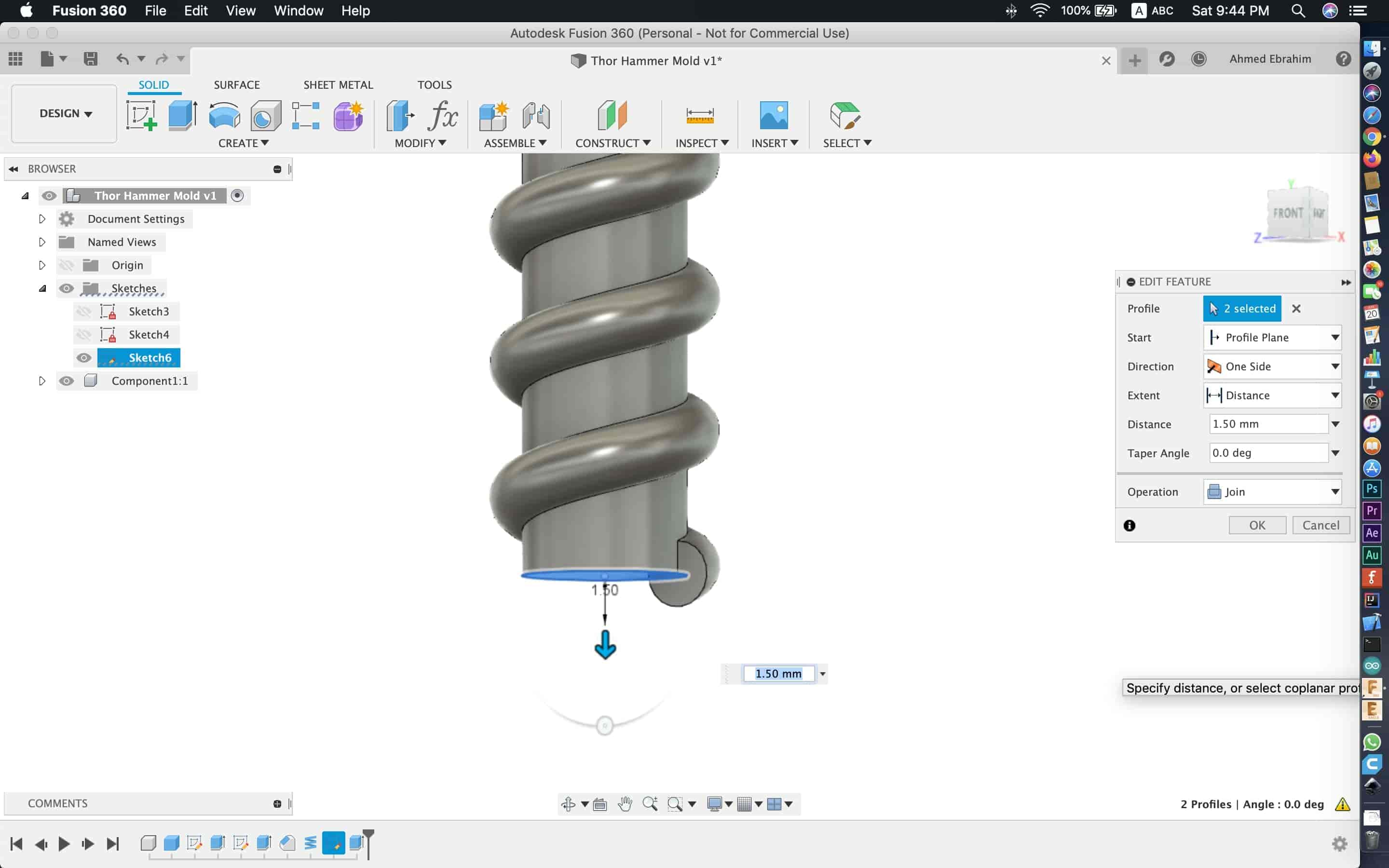Select the Create Sketch tool
The height and width of the screenshot is (868, 1389).
(x=141, y=115)
